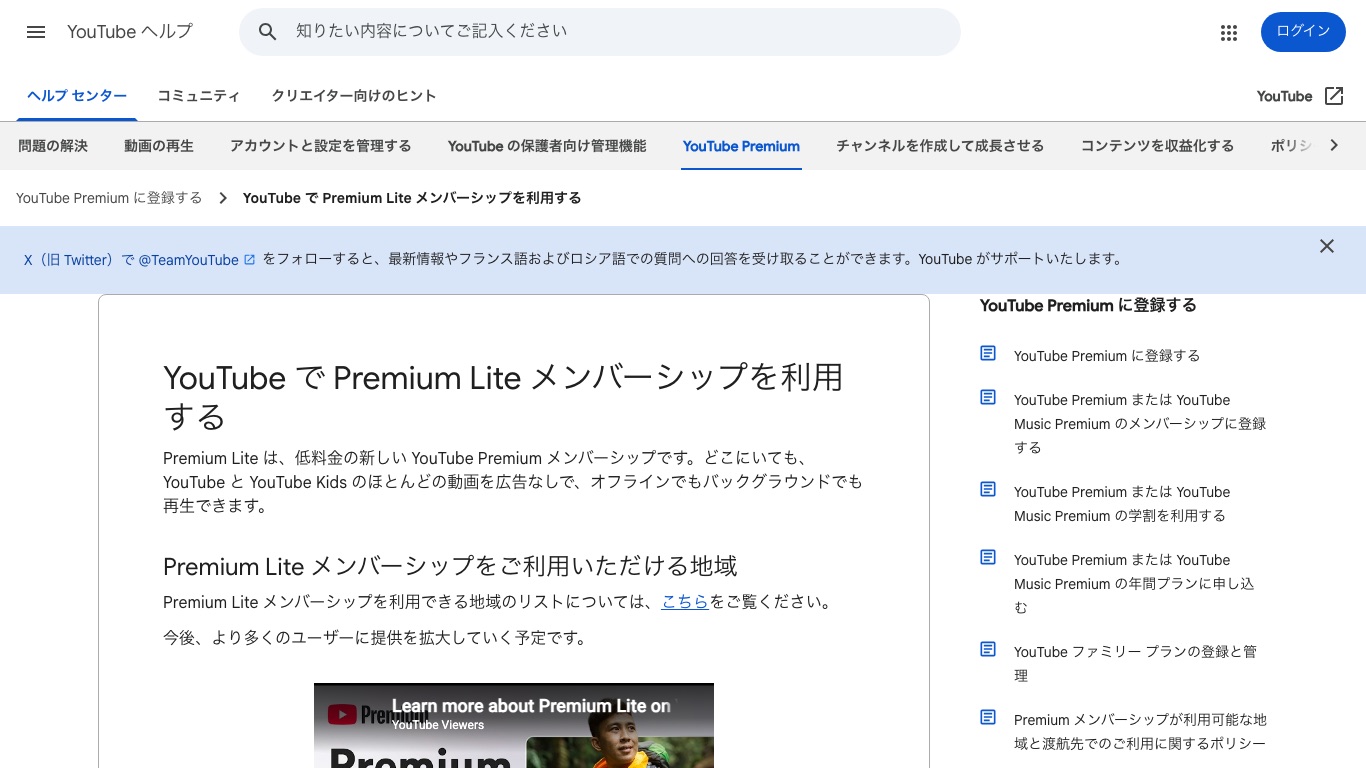Click article icon beside '年間プランに申し込む' entry

click(988, 557)
